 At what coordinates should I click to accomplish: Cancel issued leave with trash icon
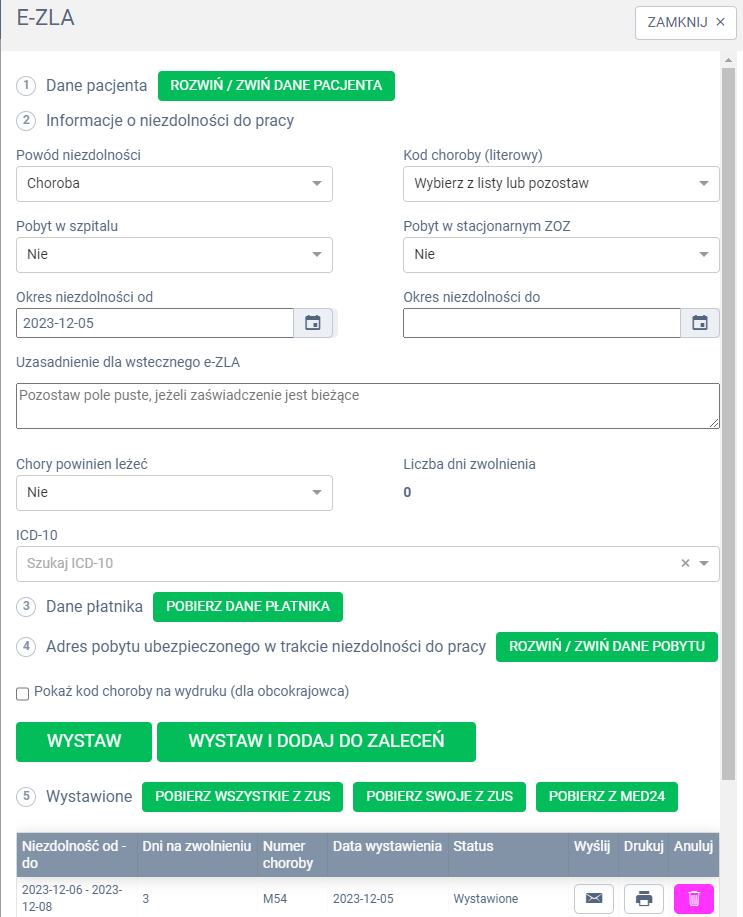[694, 899]
